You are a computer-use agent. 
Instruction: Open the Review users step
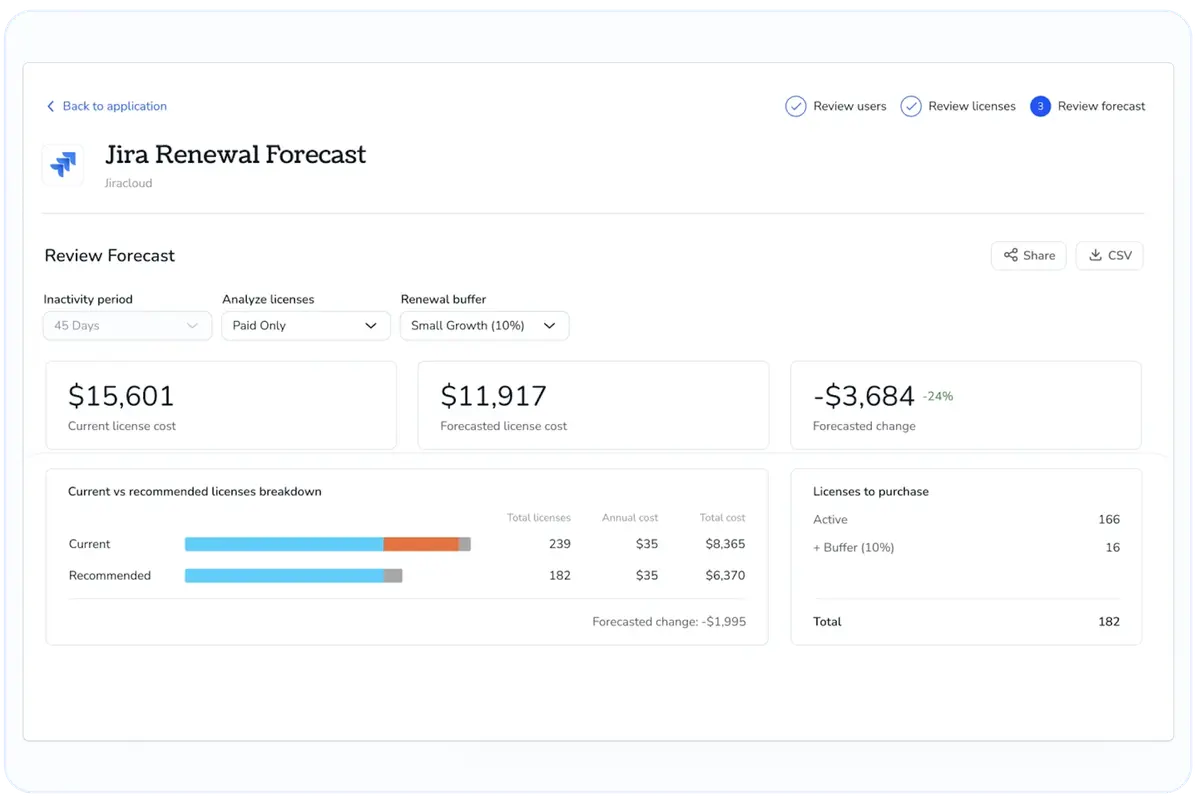tap(836, 106)
